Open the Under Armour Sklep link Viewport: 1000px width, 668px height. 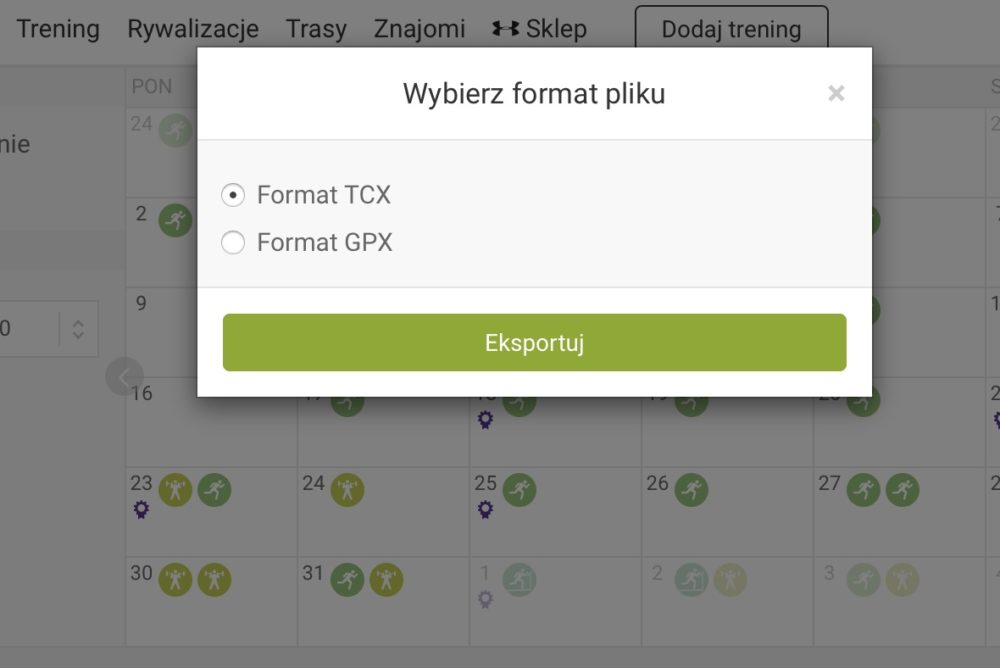(540, 29)
